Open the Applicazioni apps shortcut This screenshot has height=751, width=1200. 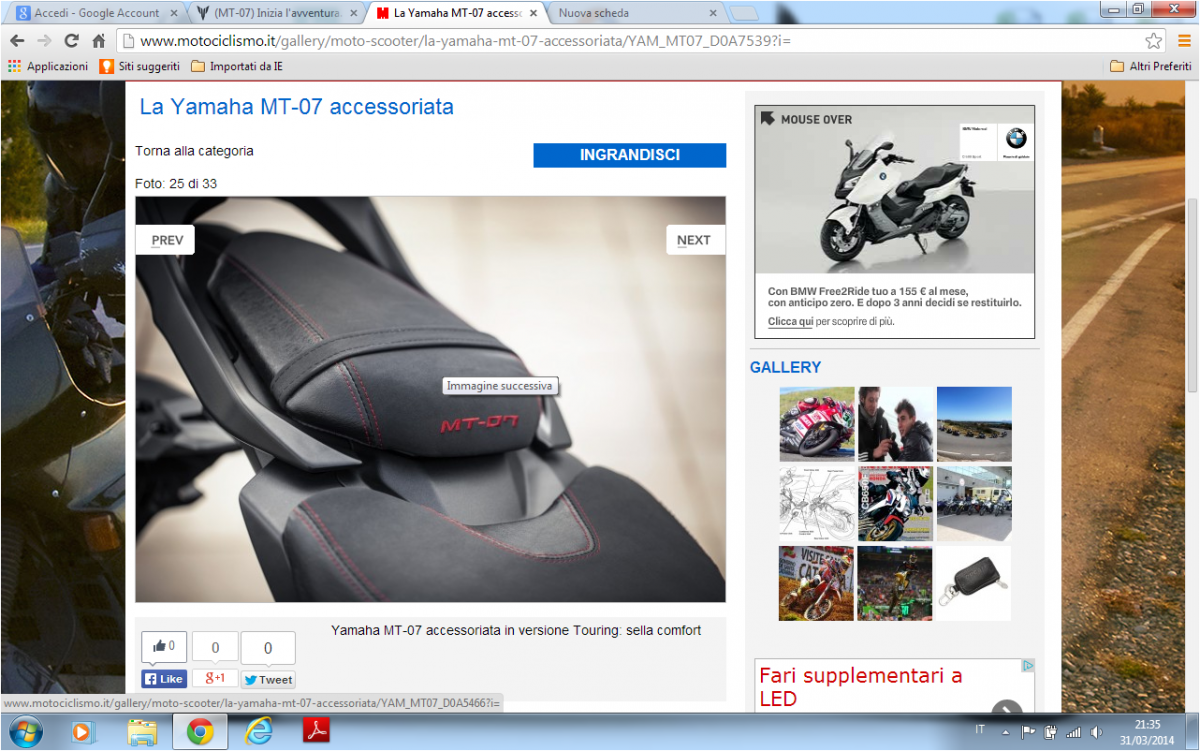48,66
